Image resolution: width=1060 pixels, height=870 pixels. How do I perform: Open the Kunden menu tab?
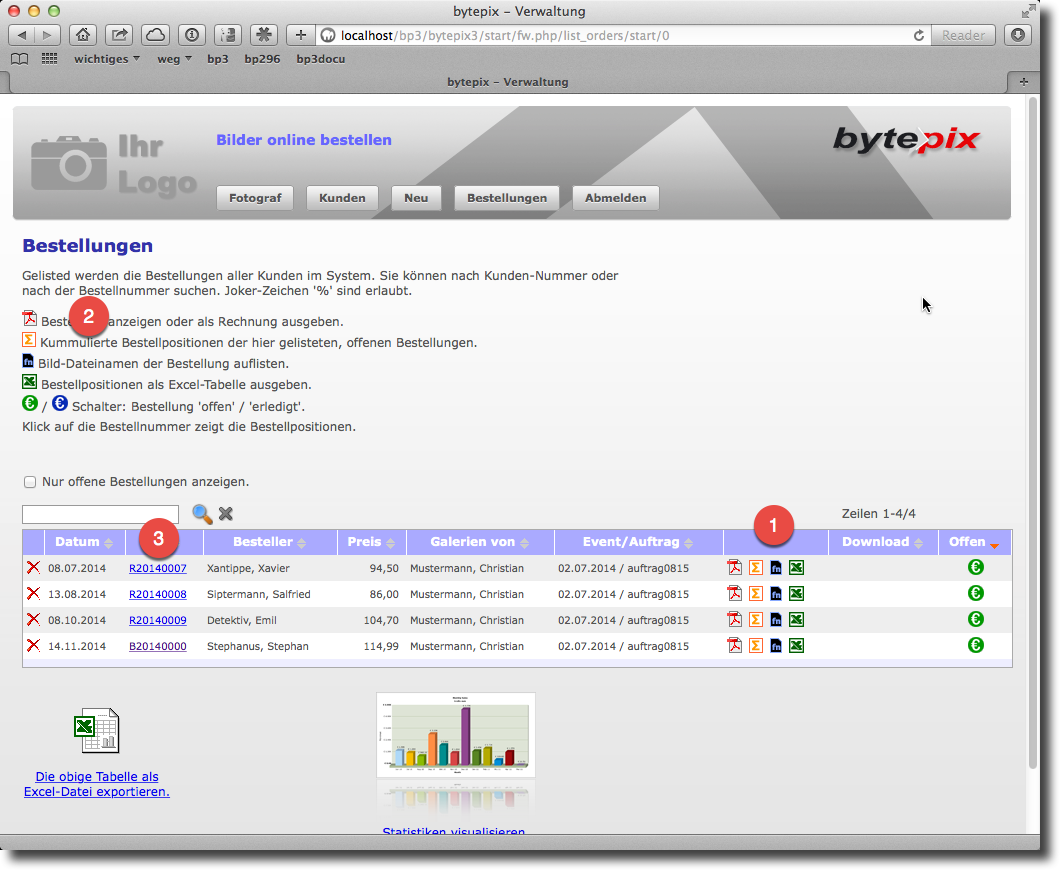[342, 198]
